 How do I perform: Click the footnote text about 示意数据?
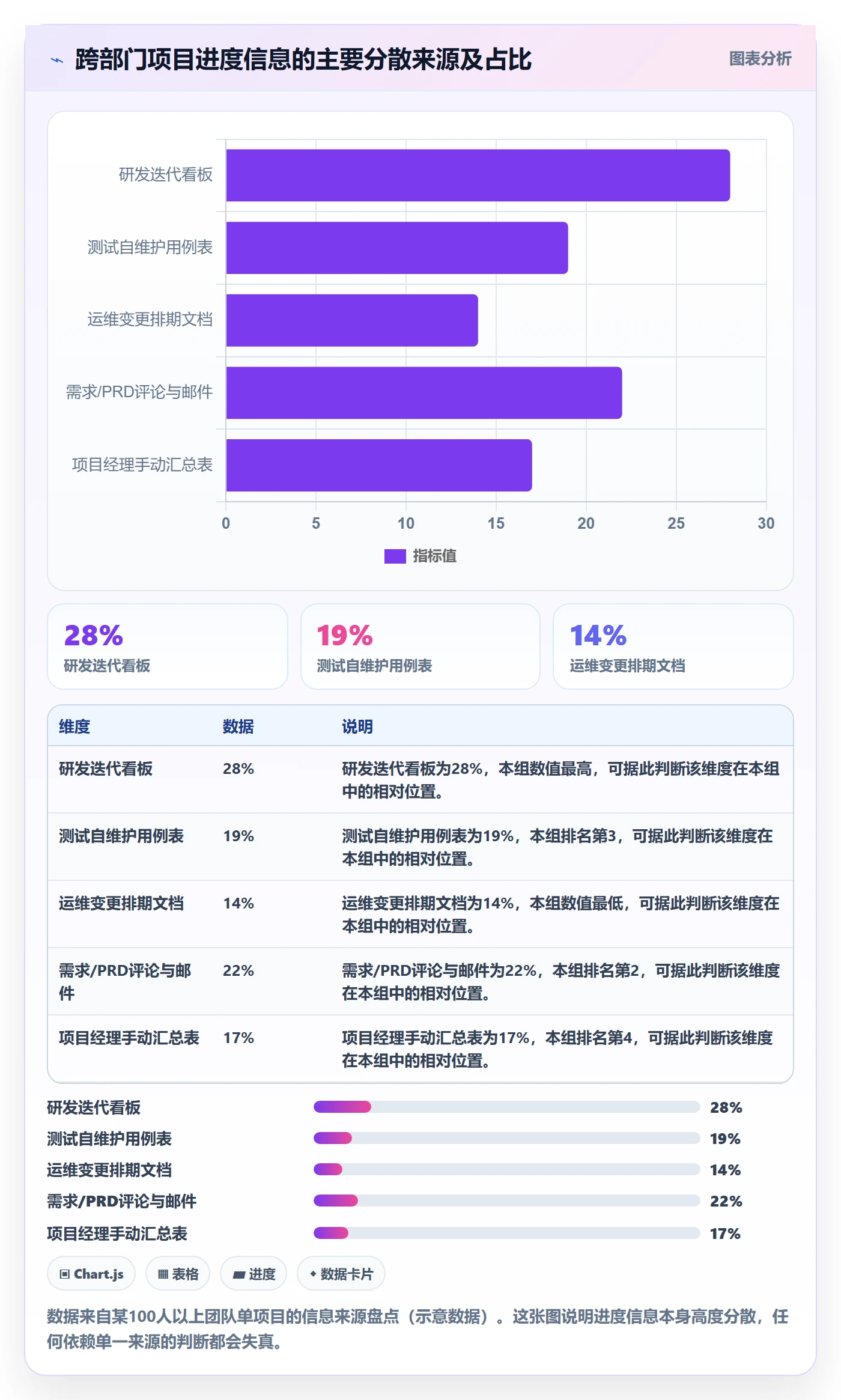[x=418, y=1328]
